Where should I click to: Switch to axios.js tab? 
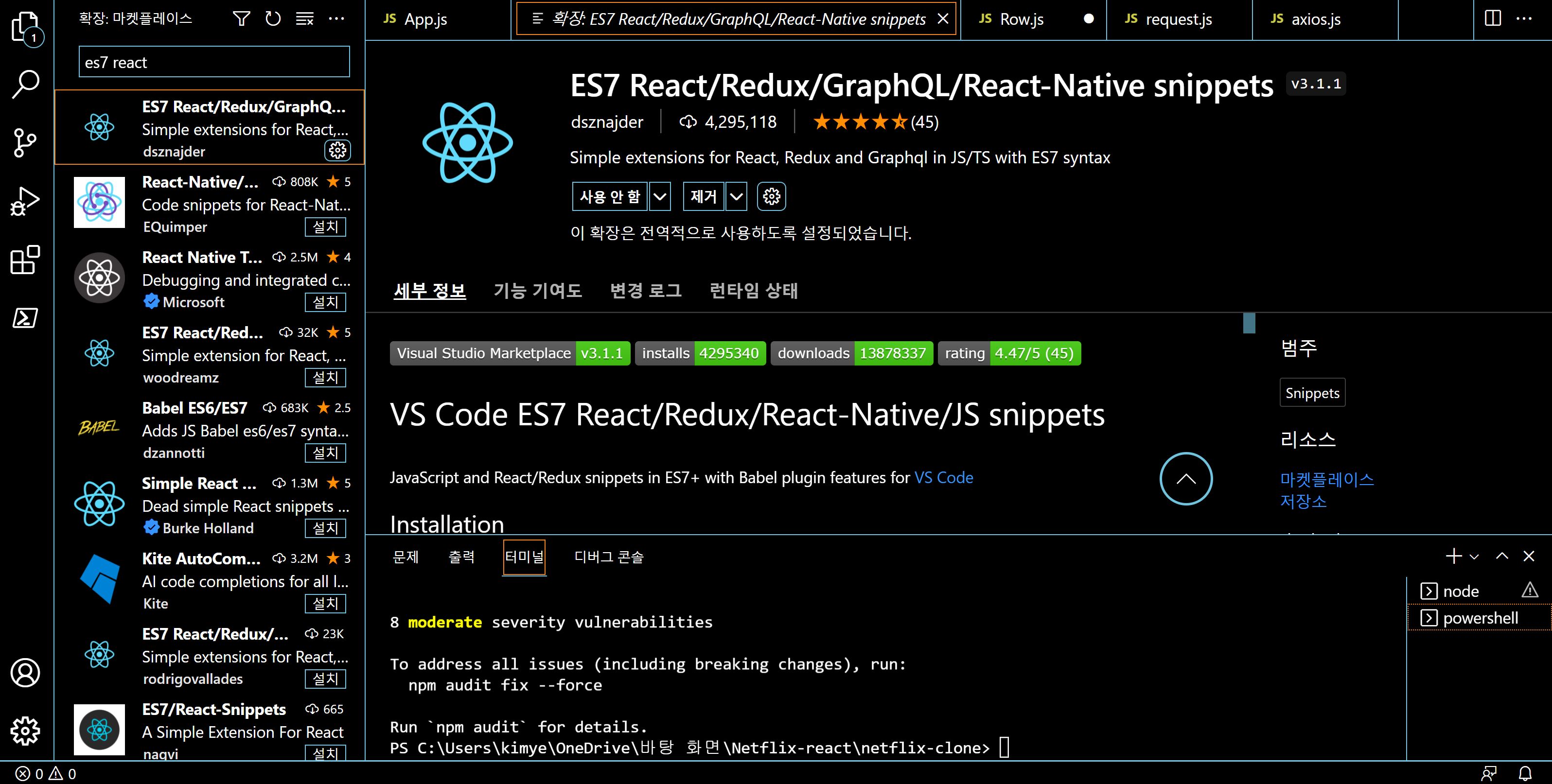point(1315,19)
